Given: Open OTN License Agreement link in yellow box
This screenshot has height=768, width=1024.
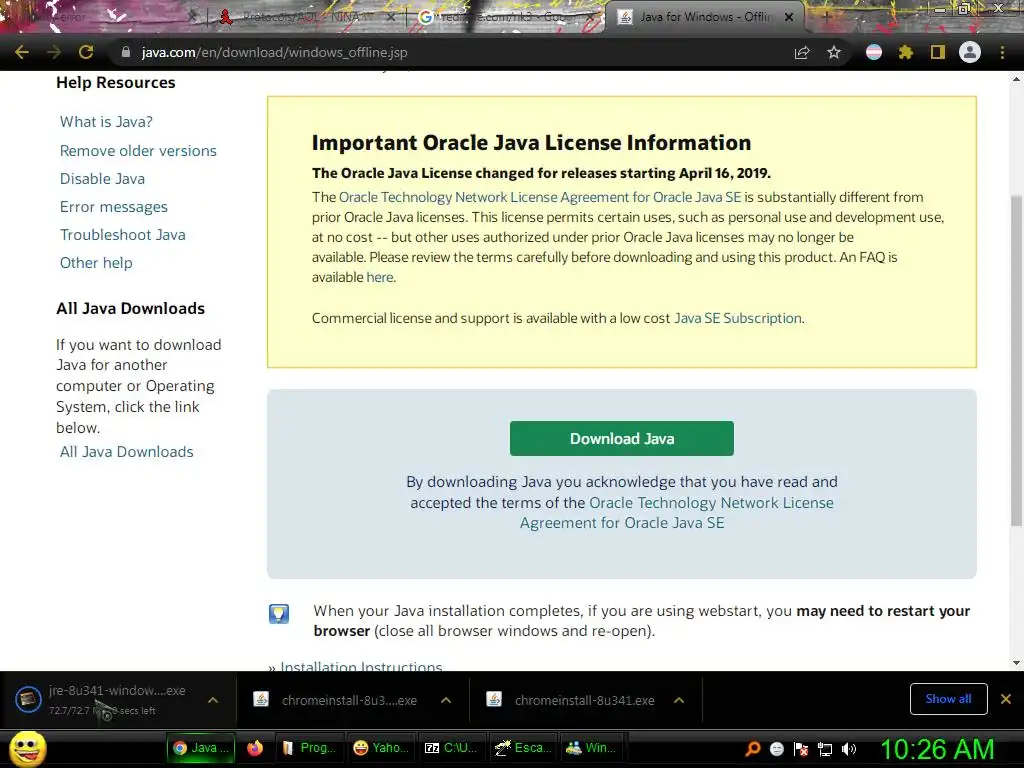Looking at the screenshot, I should tap(540, 197).
